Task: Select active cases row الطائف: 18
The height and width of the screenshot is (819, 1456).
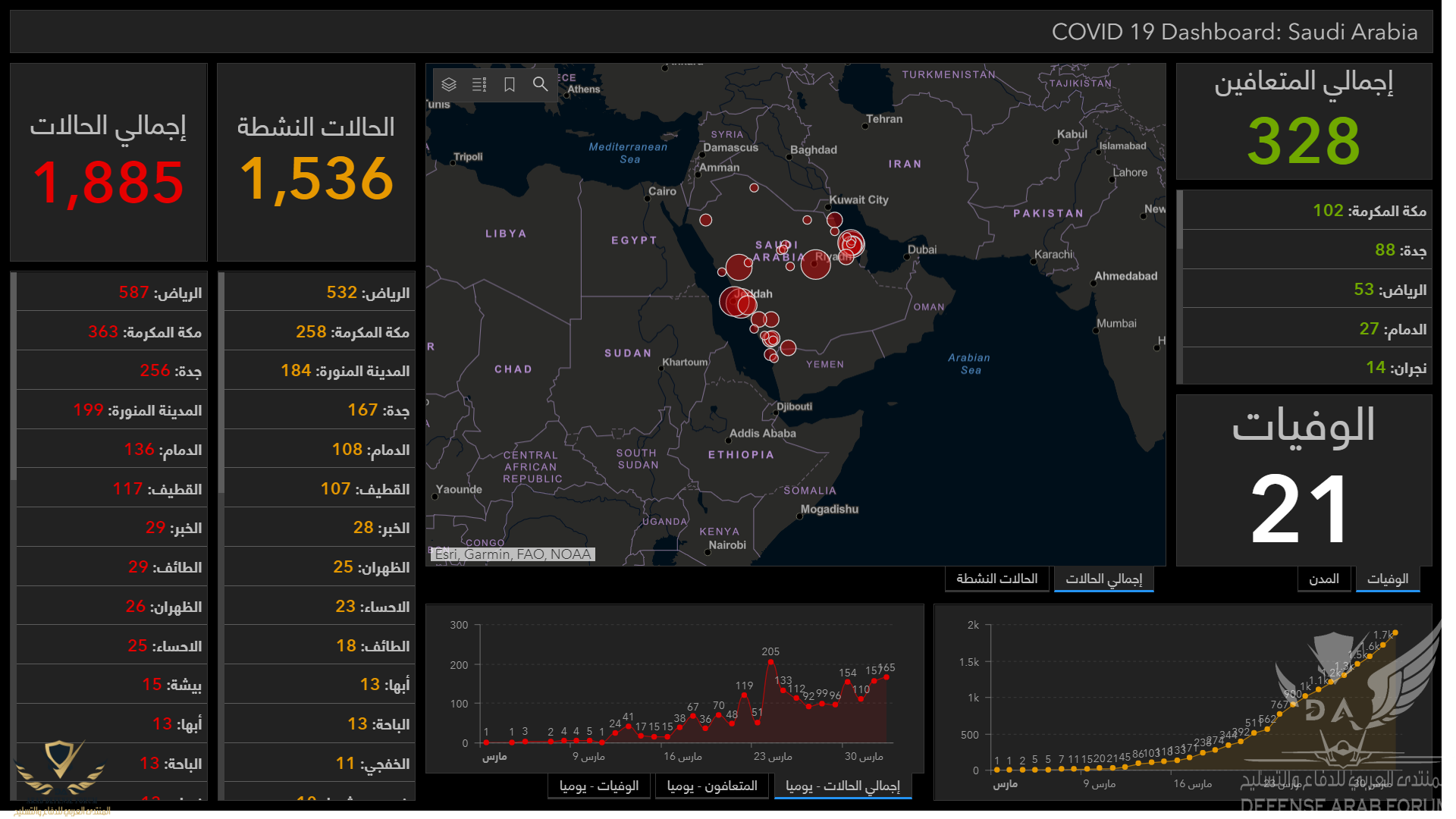Action: click(319, 645)
